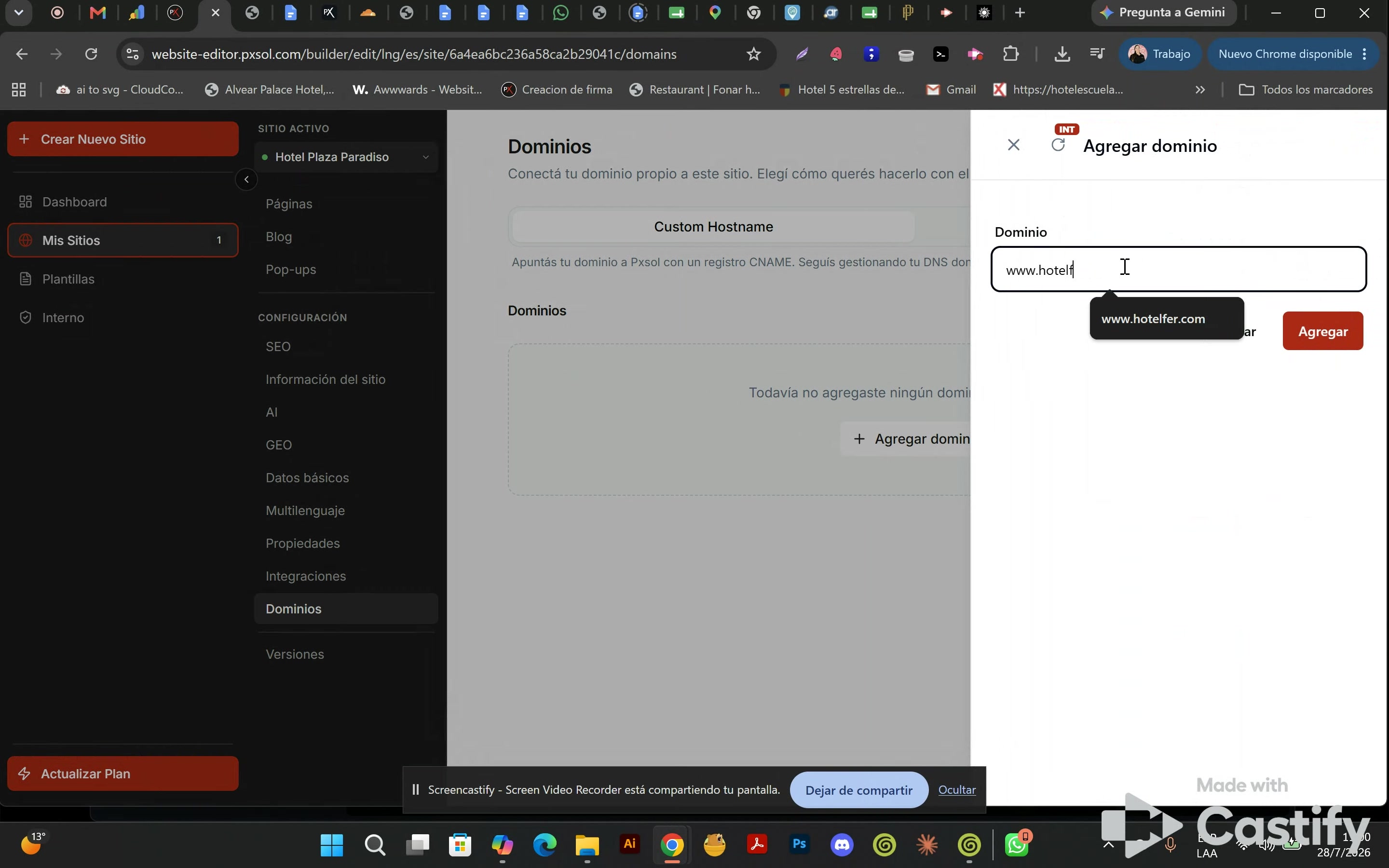Click Crear Nuevo Sitio button
The image size is (1389, 868).
pos(122,139)
